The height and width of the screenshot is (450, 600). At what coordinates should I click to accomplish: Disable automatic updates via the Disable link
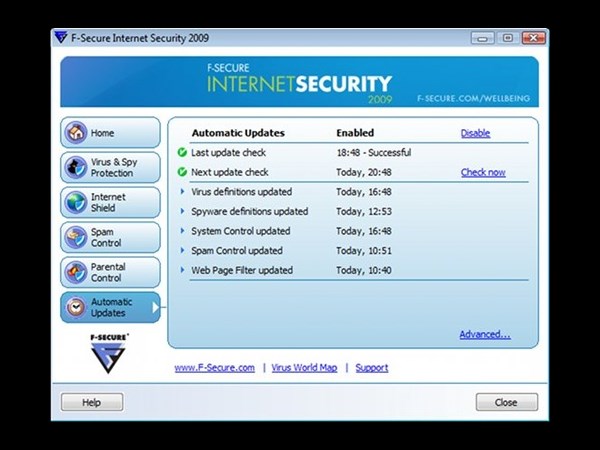click(x=475, y=133)
